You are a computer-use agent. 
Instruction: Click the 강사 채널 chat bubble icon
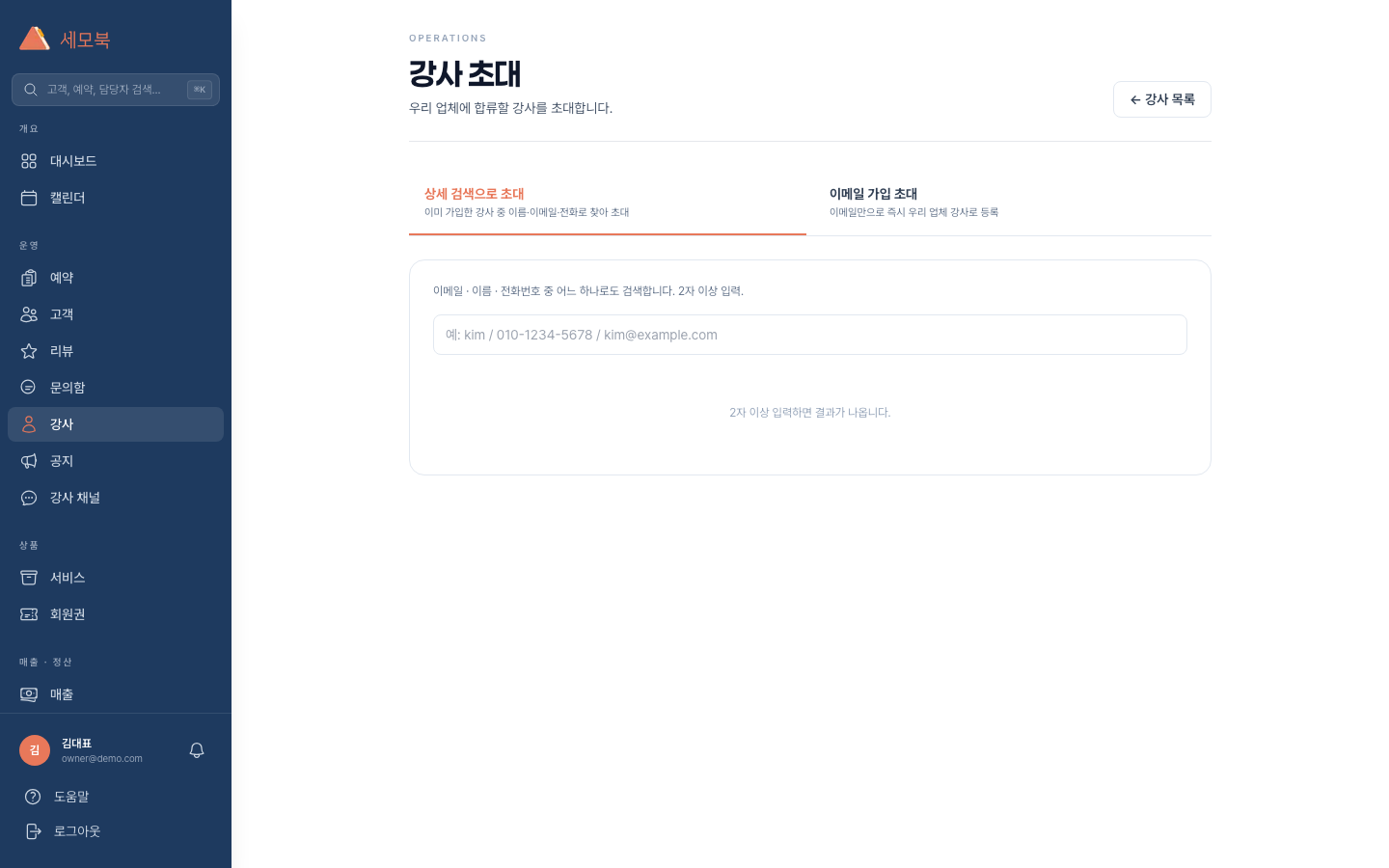[x=29, y=498]
